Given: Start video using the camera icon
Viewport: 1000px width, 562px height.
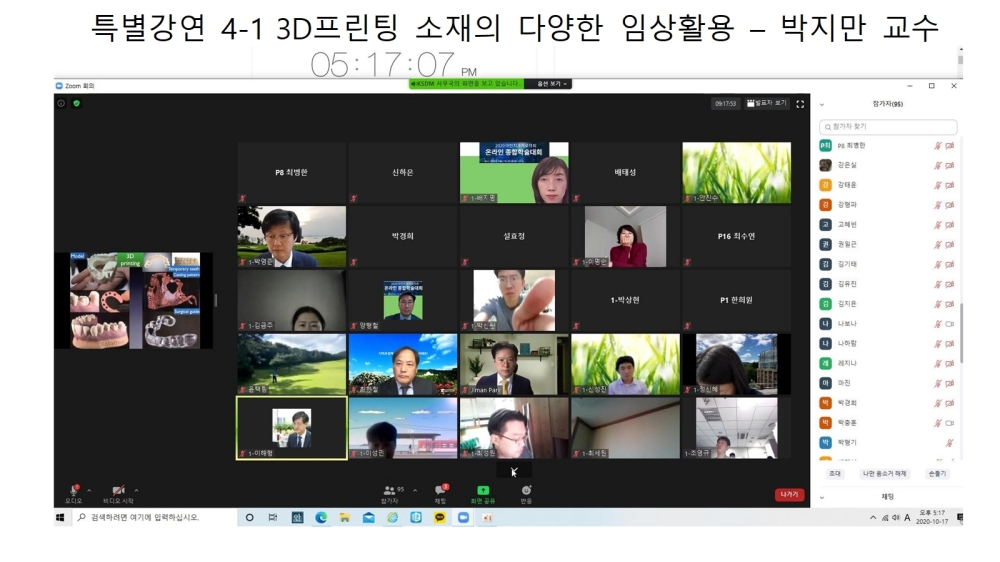Looking at the screenshot, I should pos(118,490).
